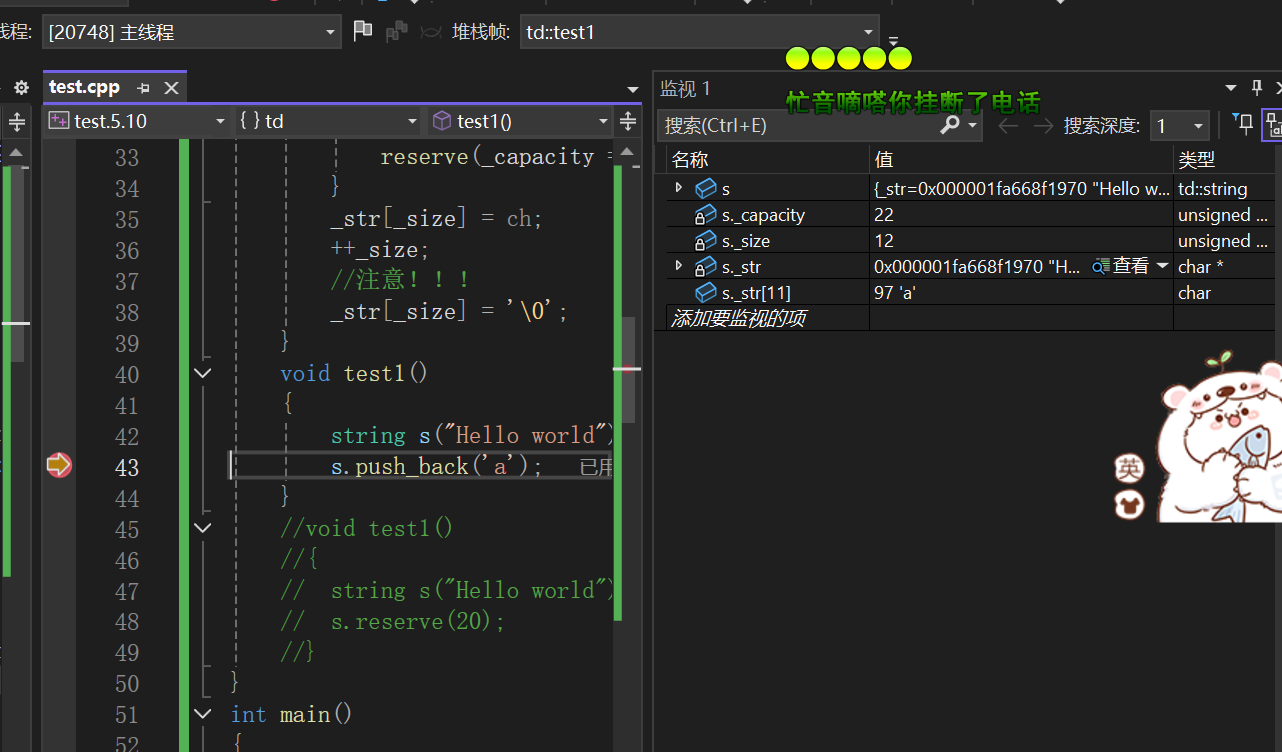Click the pinned-watch filter icon

(x=1243, y=124)
